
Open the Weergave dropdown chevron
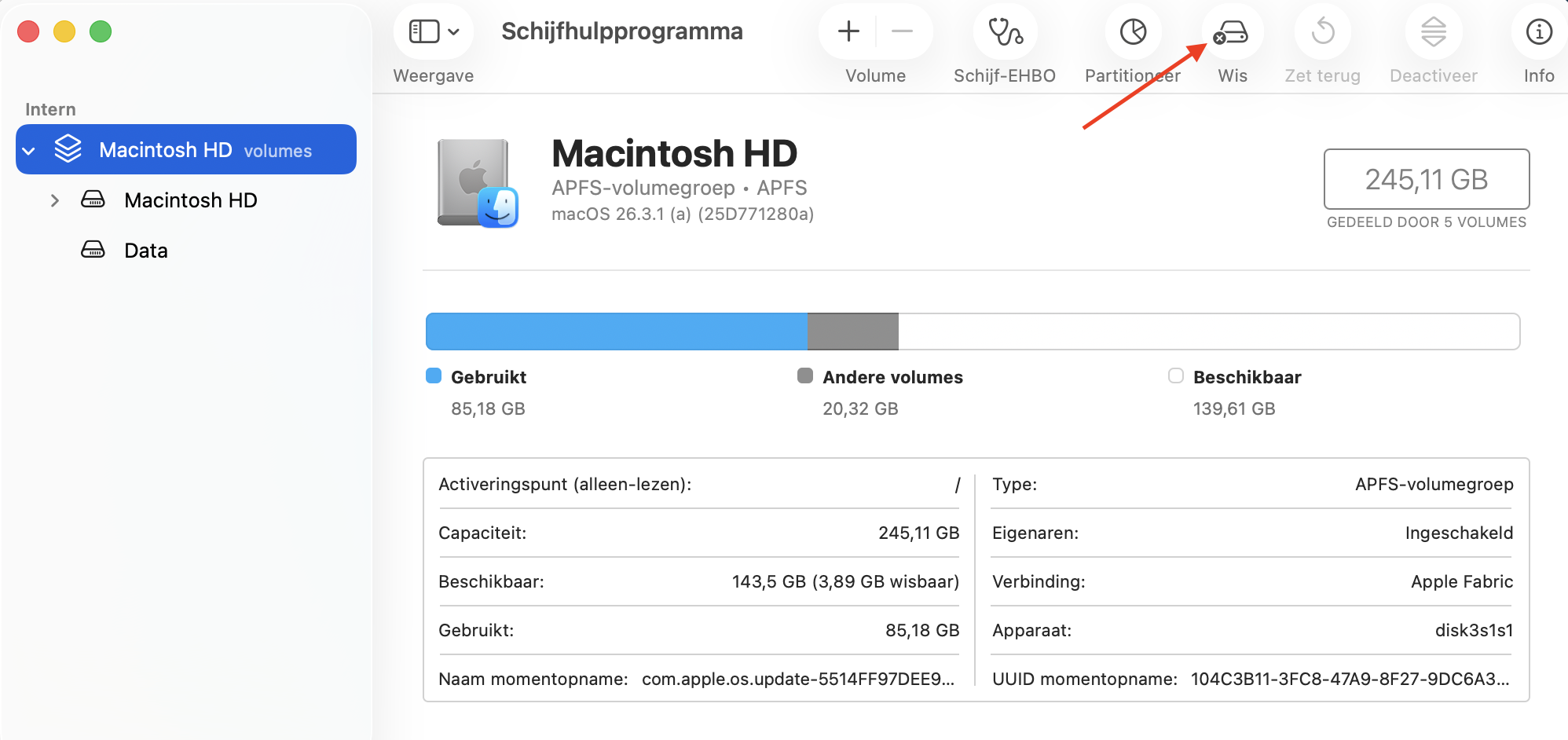(x=452, y=31)
